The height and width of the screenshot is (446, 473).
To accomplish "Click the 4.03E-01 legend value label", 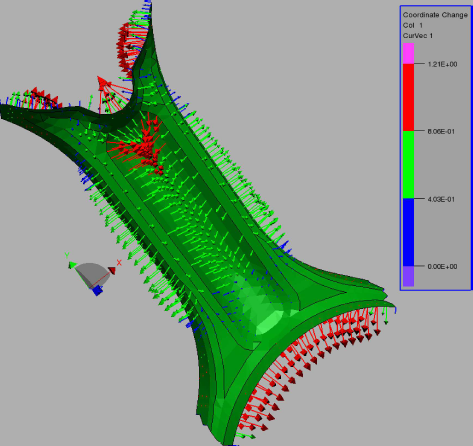I will [x=441, y=199].
